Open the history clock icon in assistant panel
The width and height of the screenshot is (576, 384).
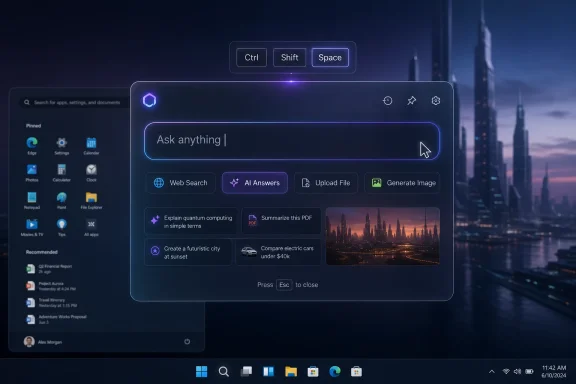tap(388, 101)
